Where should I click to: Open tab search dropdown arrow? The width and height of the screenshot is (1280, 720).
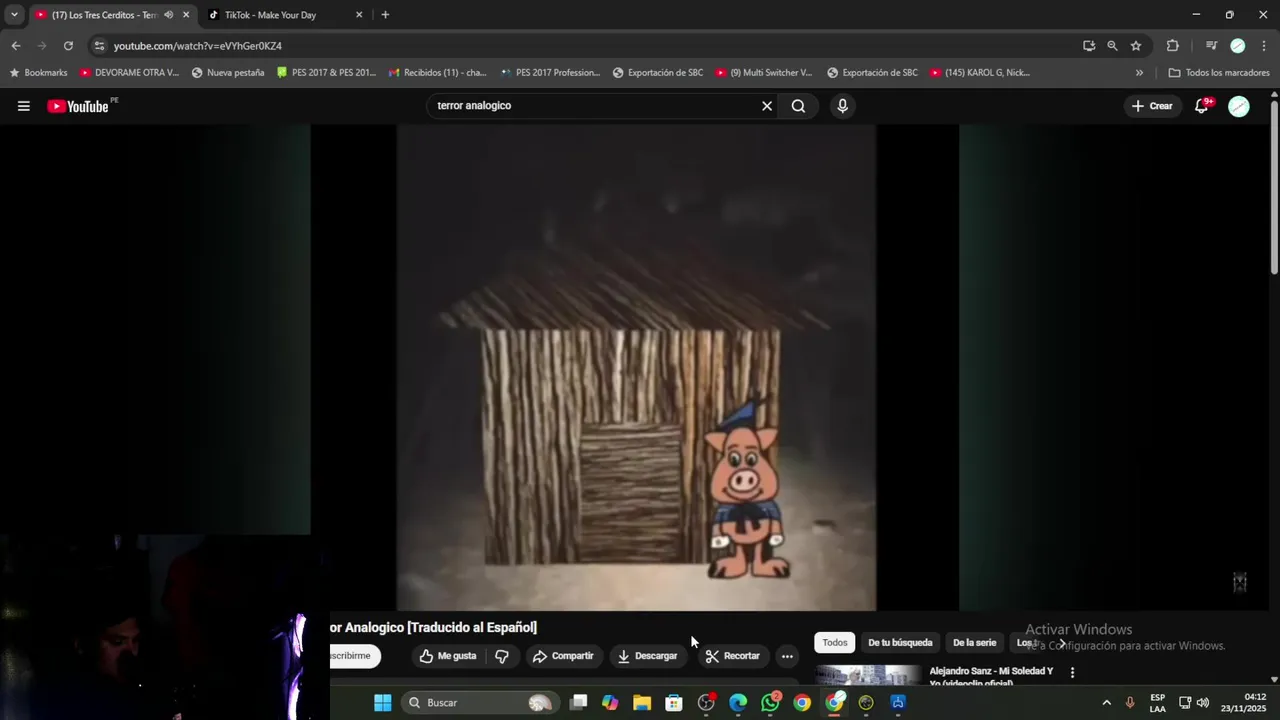tap(14, 15)
